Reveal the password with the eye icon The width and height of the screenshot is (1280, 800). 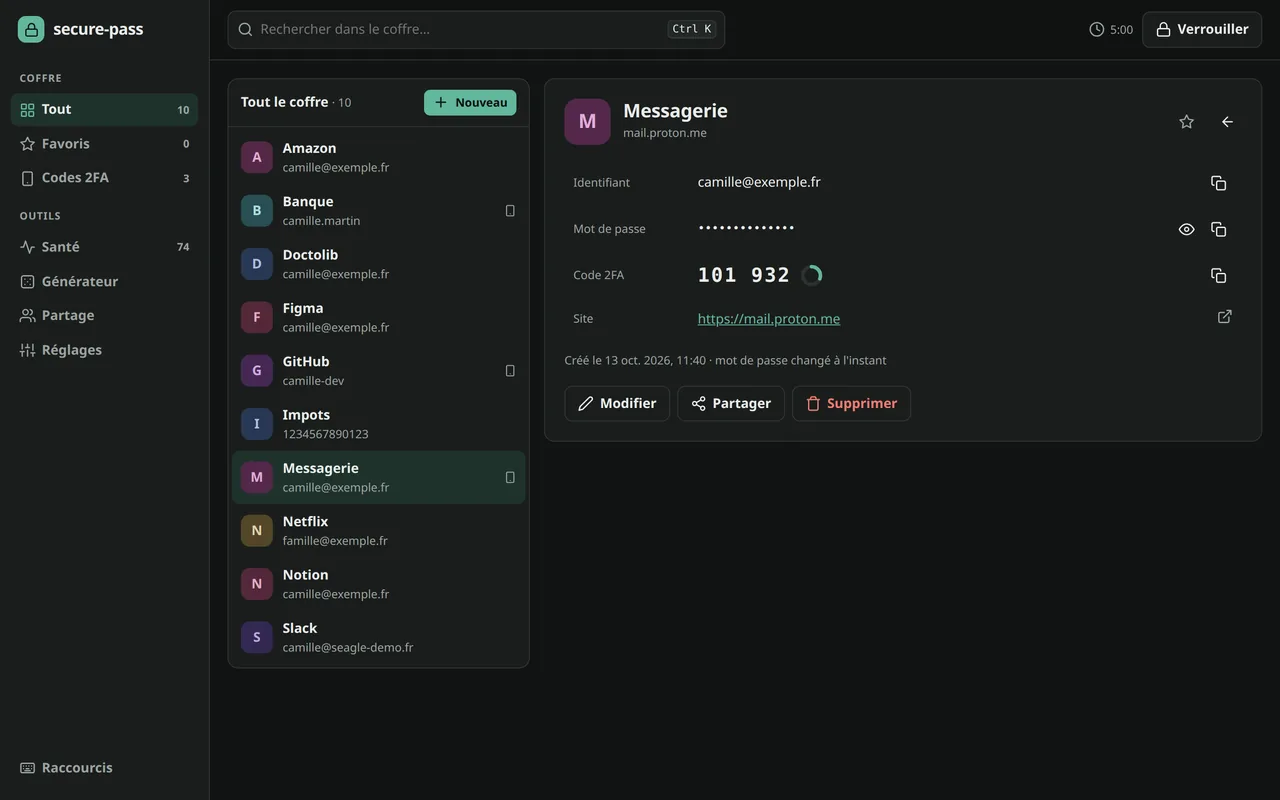tap(1187, 229)
